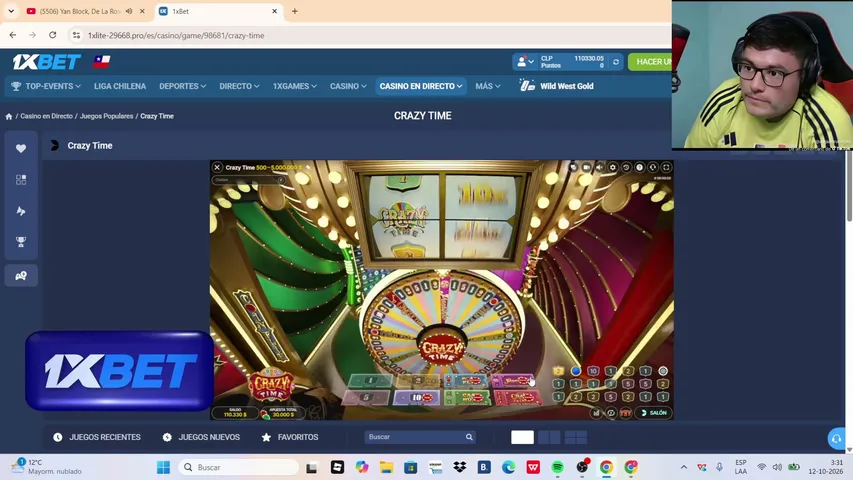Open File Explorer from the taskbar

tap(386, 467)
